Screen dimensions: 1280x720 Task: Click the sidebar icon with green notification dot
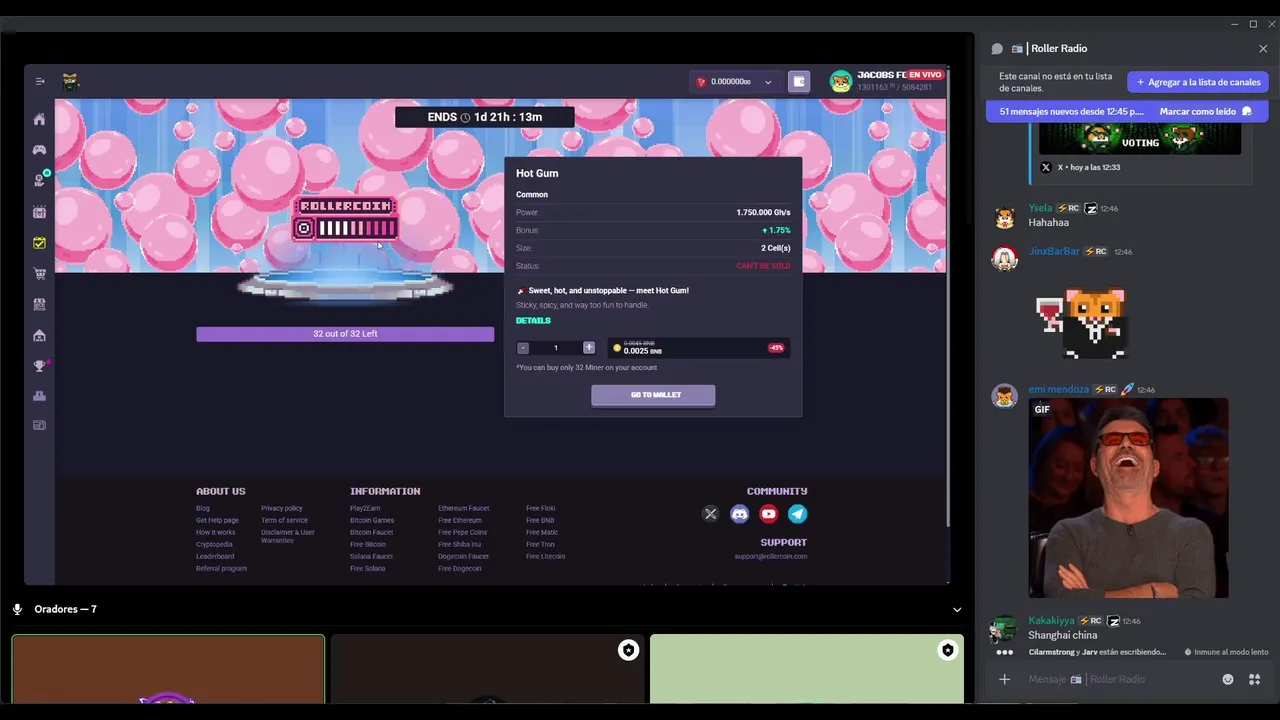[x=40, y=180]
